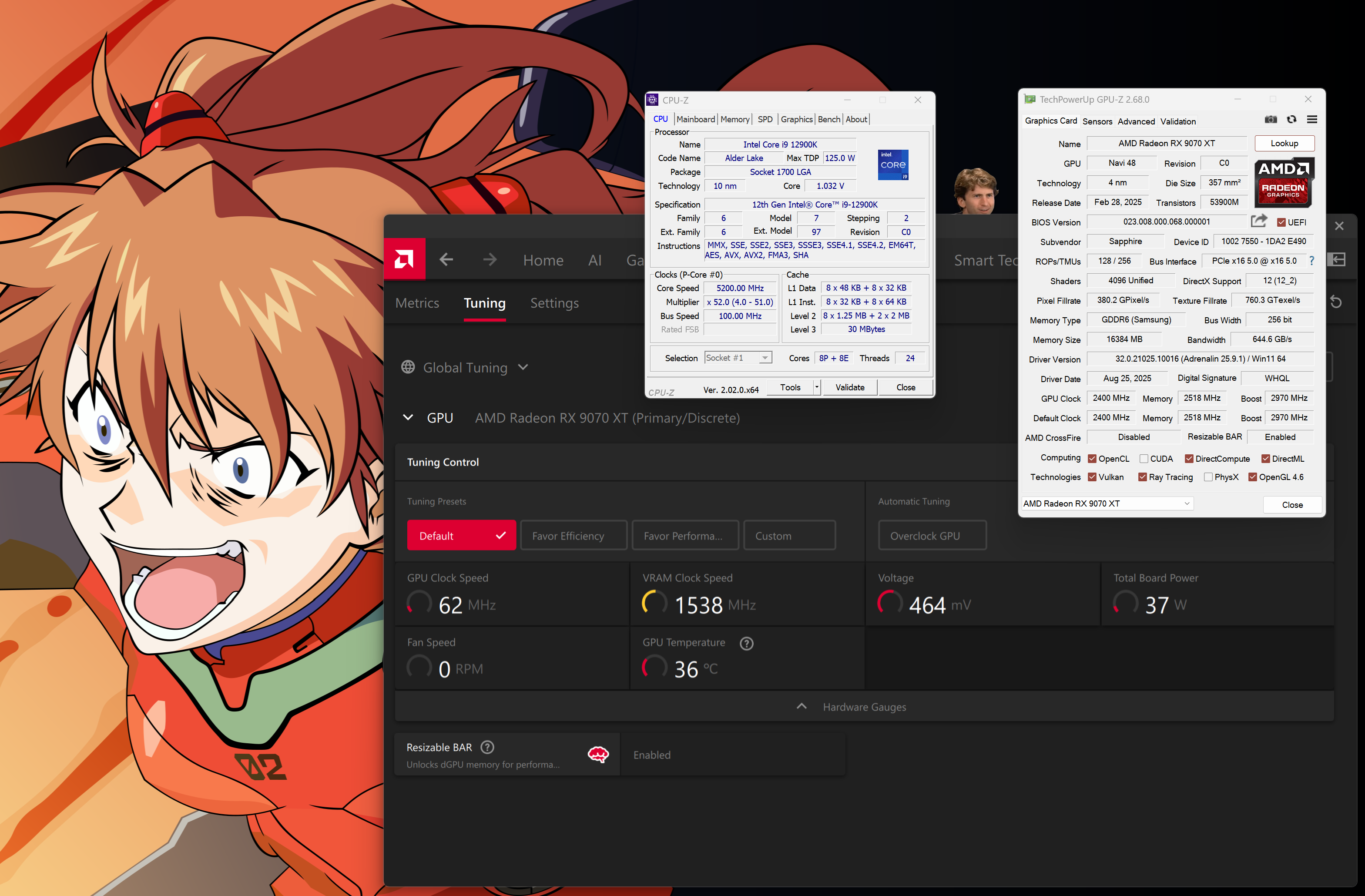Click the Bus Interface question mark icon

tap(1311, 261)
